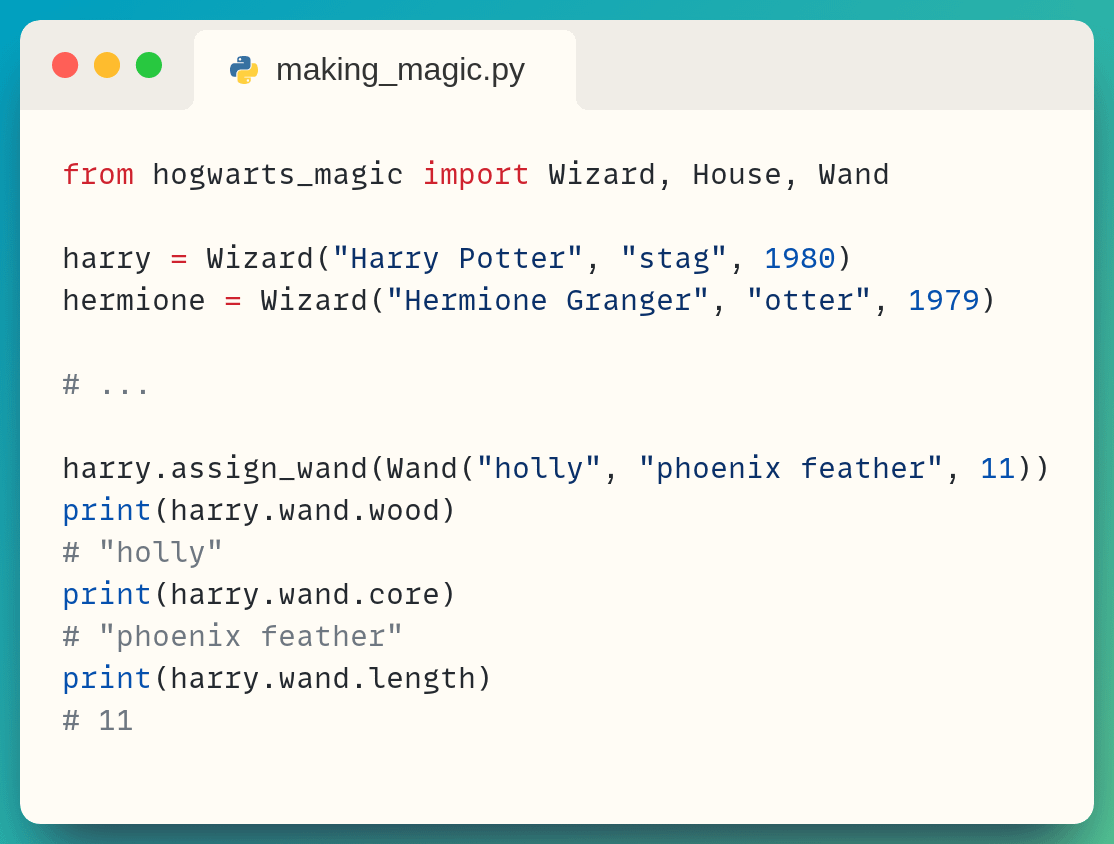Viewport: 1114px width, 844px height.
Task: Place cursor in print(harry.wand.length) statement
Action: coord(276,679)
